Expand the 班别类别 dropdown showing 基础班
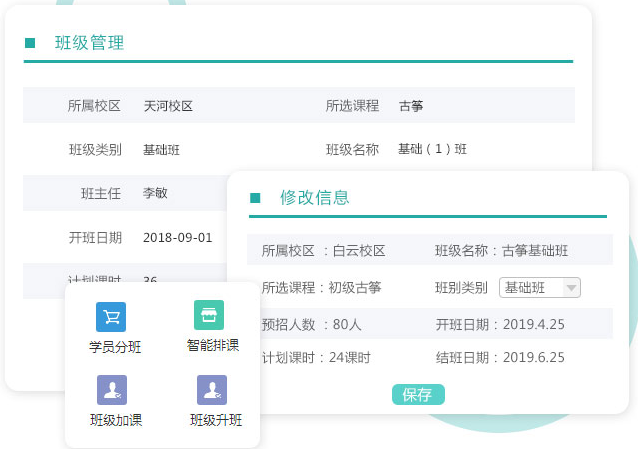638x449 pixels. click(539, 288)
